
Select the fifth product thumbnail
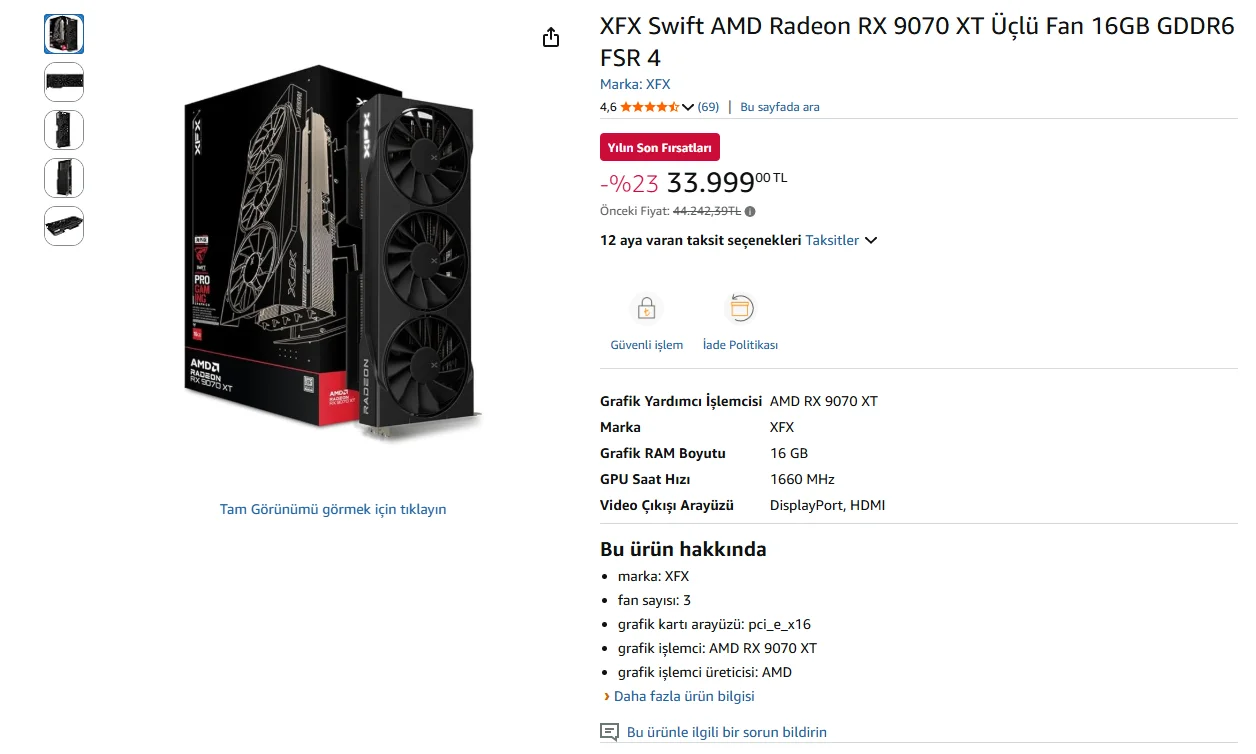[64, 226]
